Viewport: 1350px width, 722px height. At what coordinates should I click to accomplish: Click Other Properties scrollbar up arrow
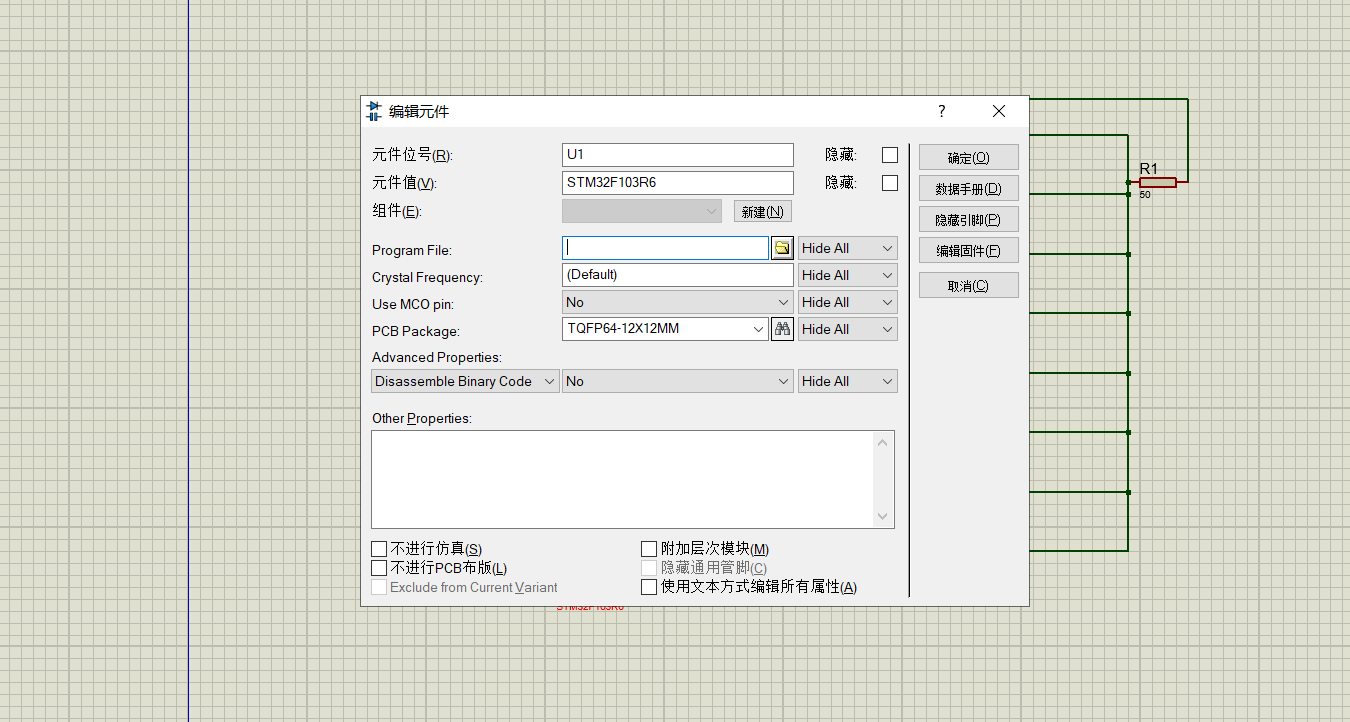(x=882, y=442)
